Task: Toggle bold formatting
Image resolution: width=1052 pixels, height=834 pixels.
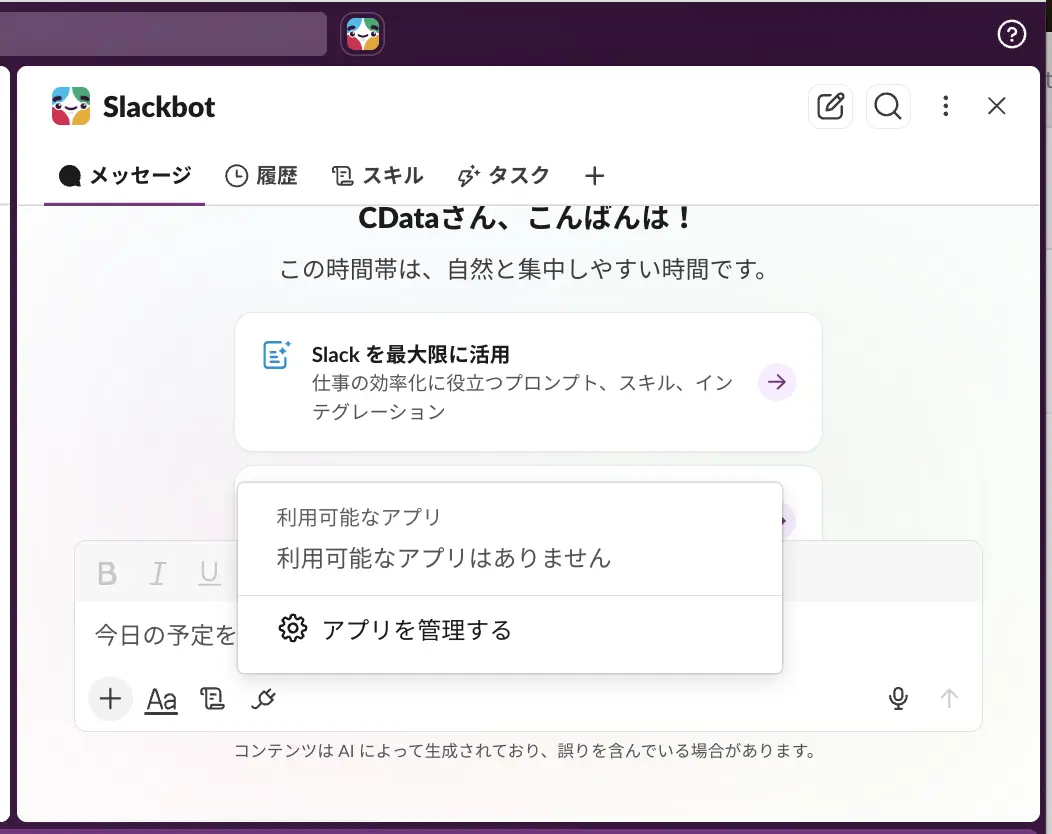Action: (x=107, y=574)
